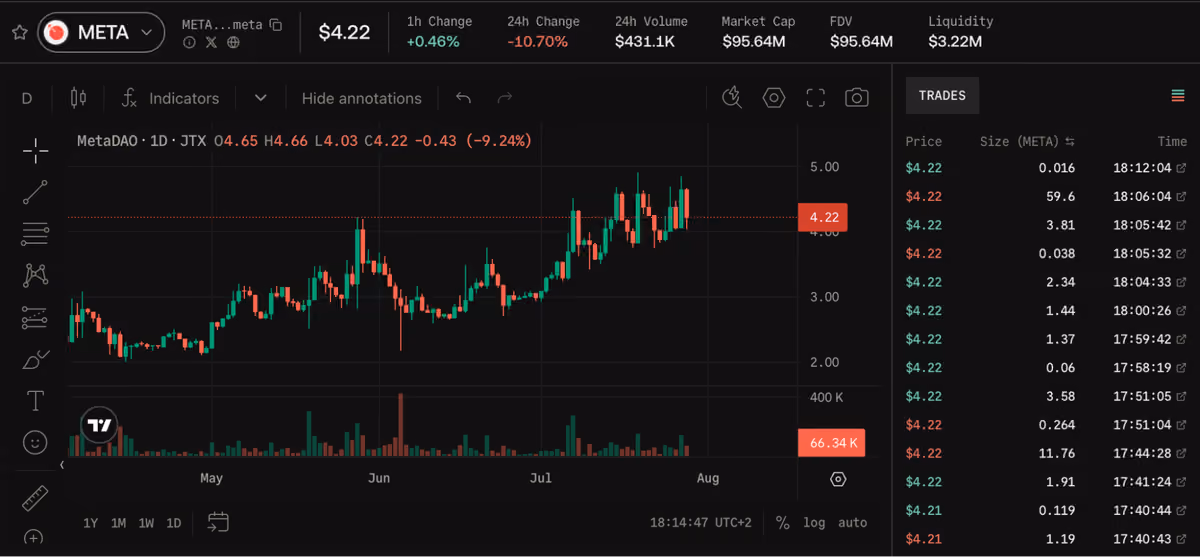Enter fullscreen chart mode
The width and height of the screenshot is (1200, 557).
pyautogui.click(x=815, y=97)
